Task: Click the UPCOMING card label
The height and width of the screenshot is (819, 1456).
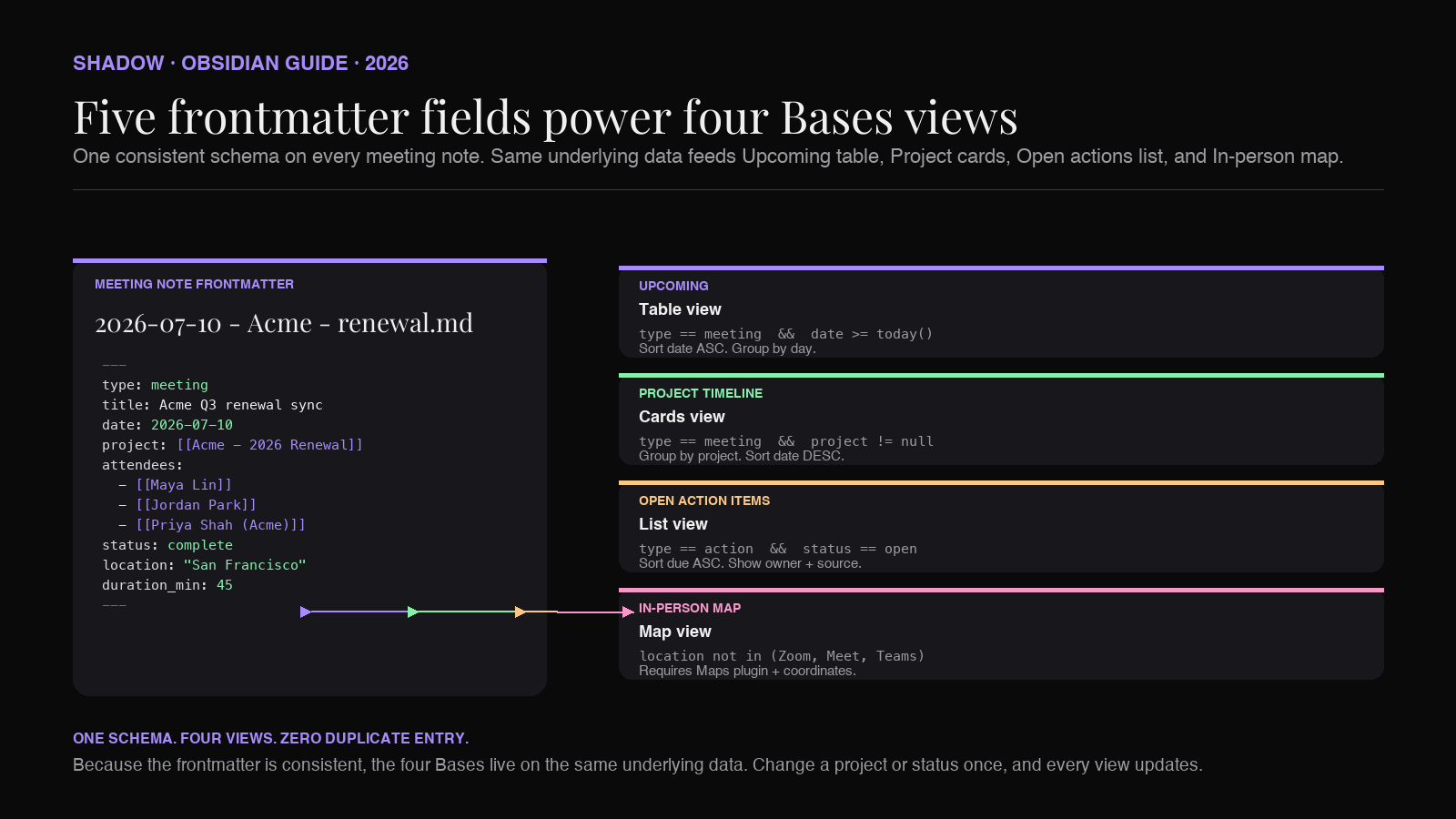Action: [x=673, y=286]
